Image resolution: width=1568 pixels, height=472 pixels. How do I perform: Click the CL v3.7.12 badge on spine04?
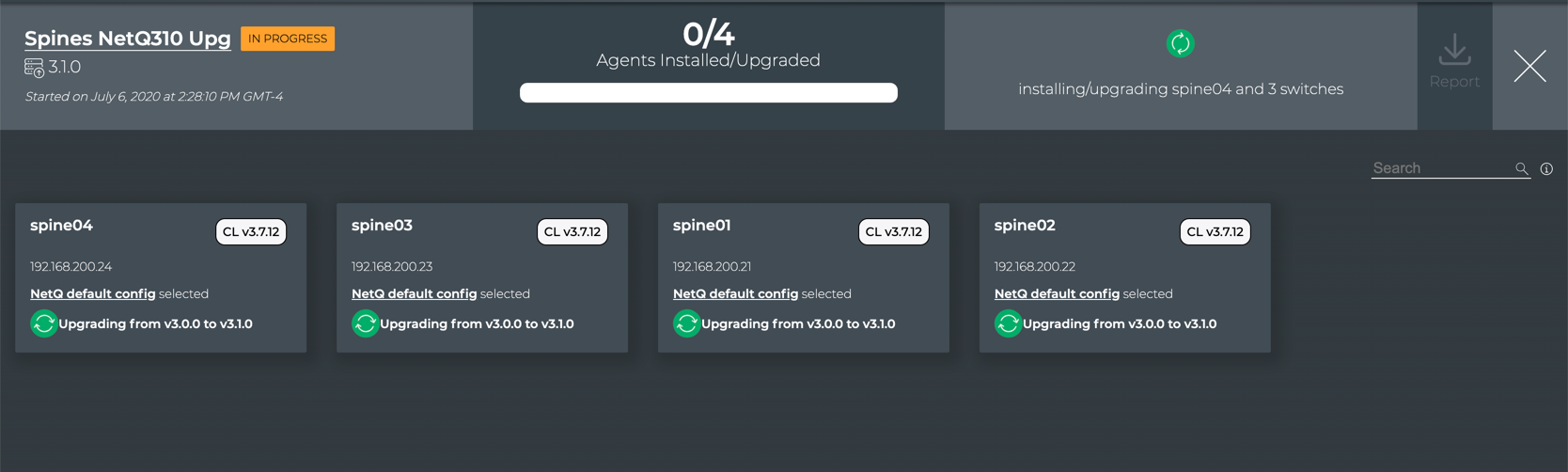pyautogui.click(x=251, y=231)
